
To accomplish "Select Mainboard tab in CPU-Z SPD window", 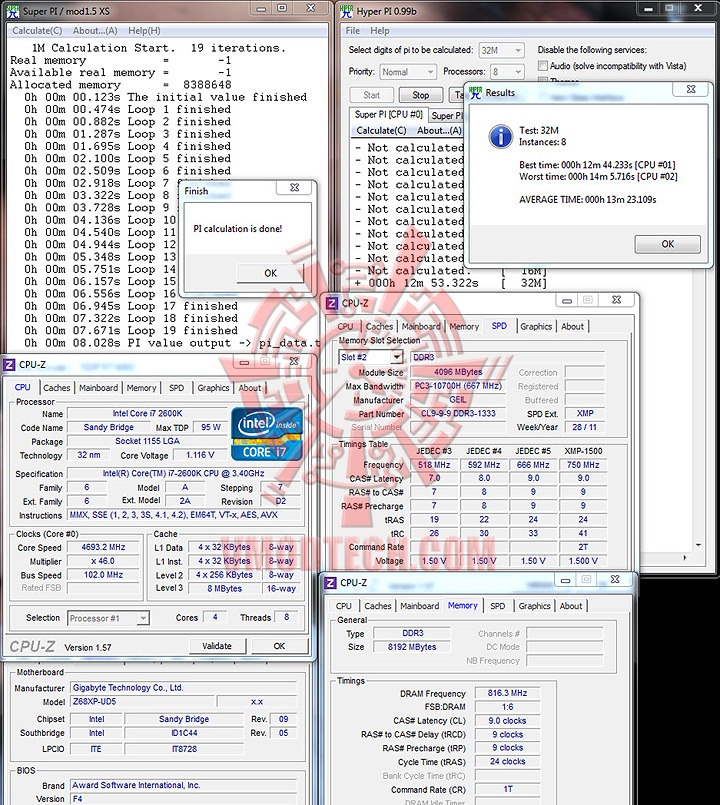I will click(x=421, y=327).
